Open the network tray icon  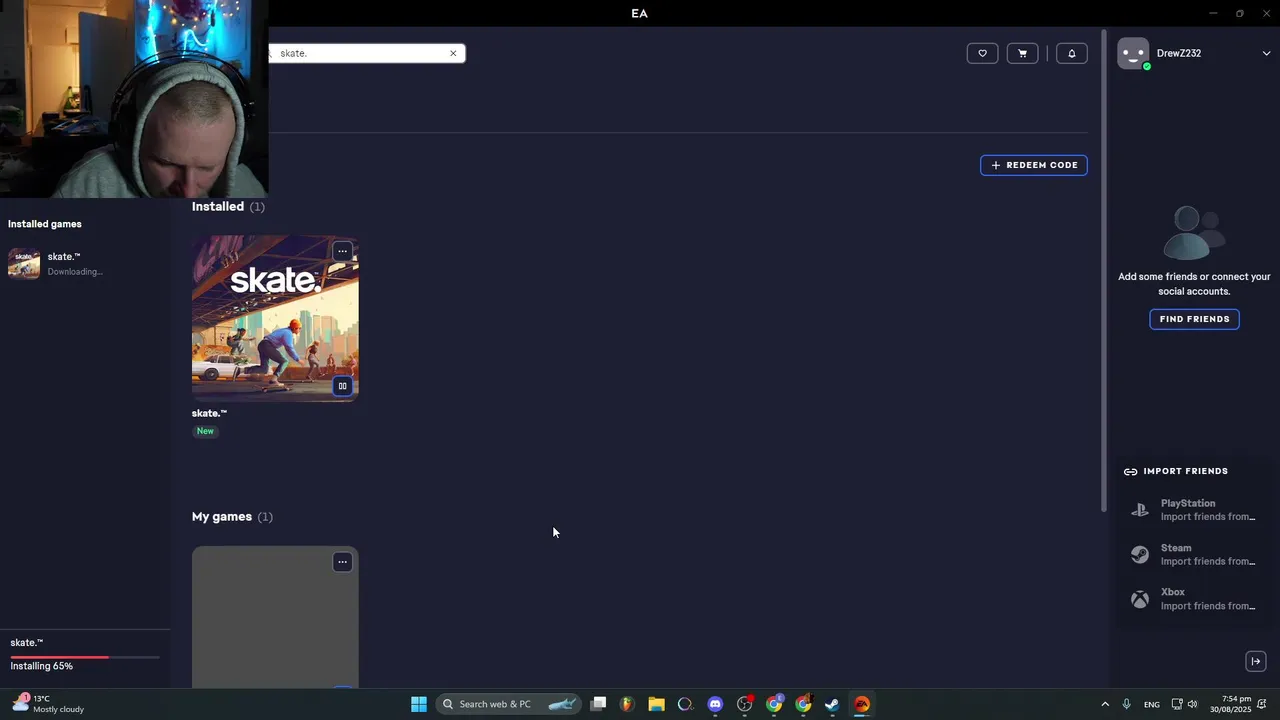[1177, 704]
